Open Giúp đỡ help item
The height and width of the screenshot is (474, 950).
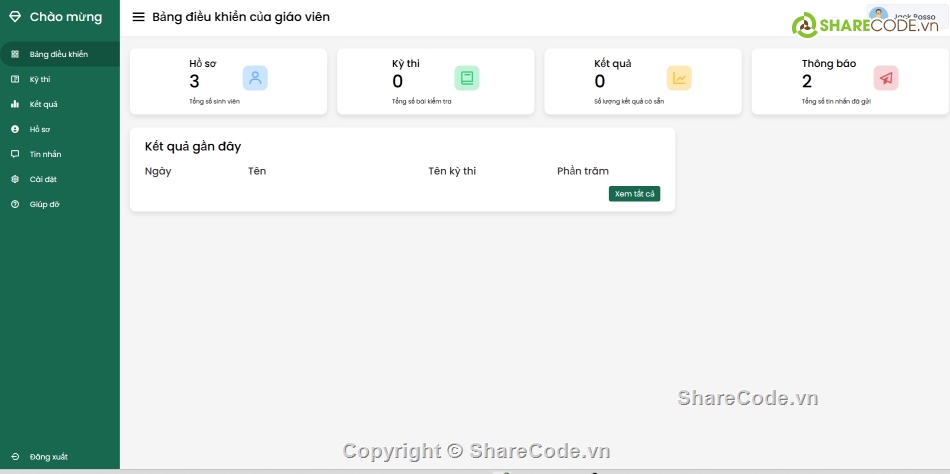[x=44, y=204]
